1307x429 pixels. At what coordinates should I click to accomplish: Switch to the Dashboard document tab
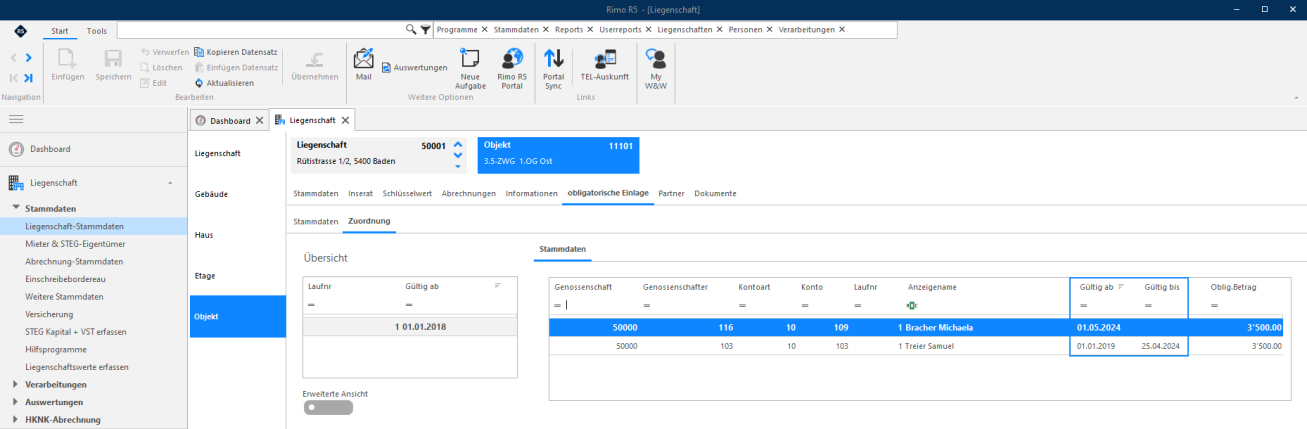click(x=229, y=120)
